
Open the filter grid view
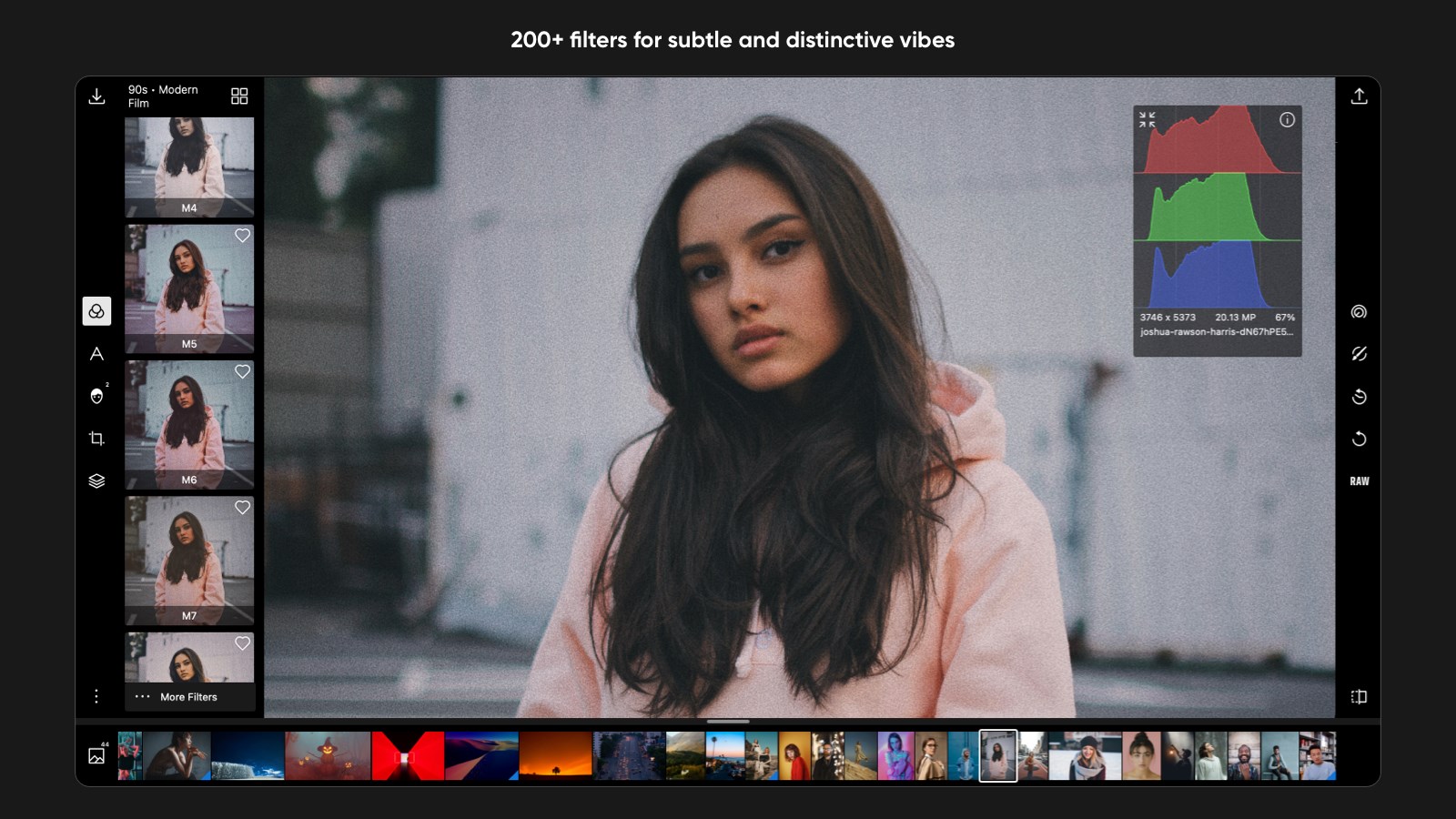click(240, 96)
